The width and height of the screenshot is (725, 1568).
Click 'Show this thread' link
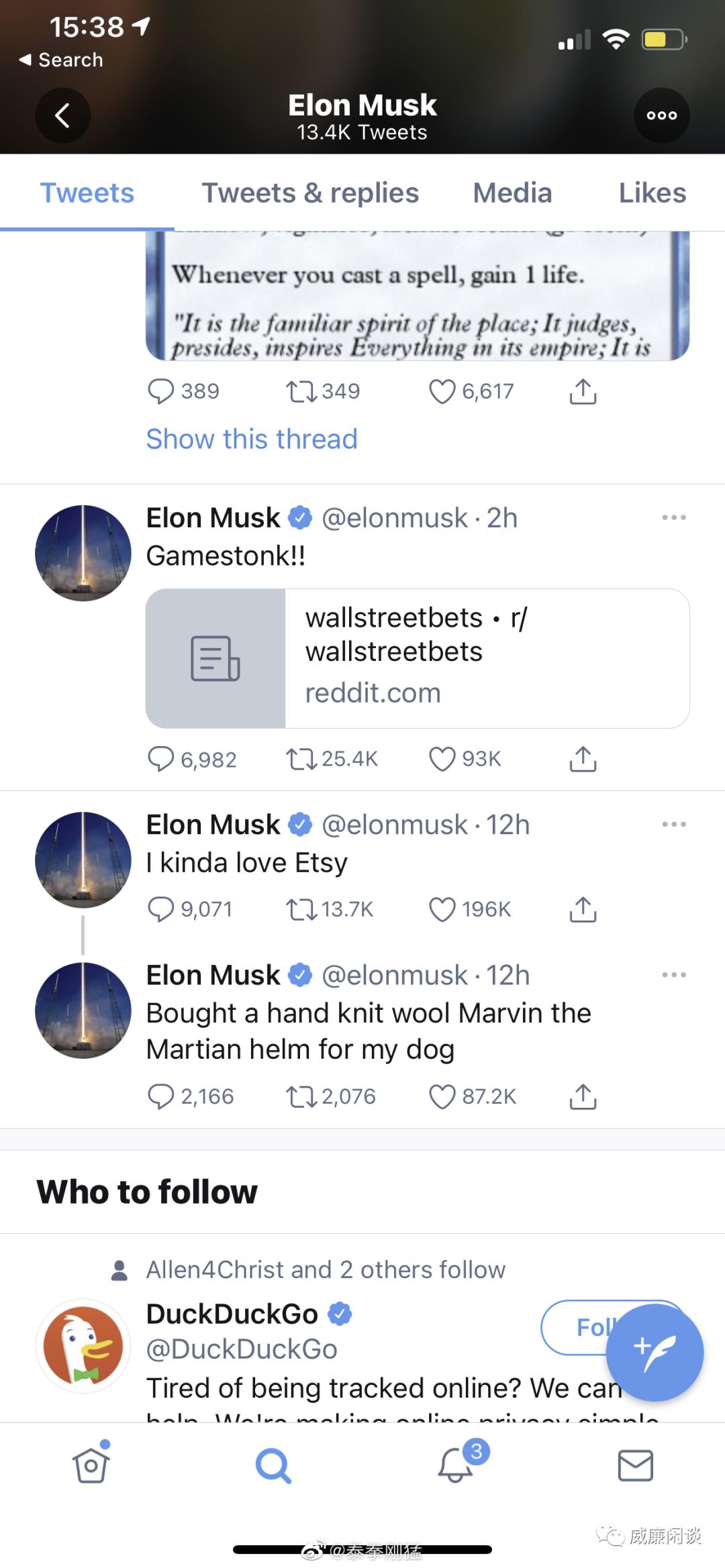pyautogui.click(x=252, y=439)
